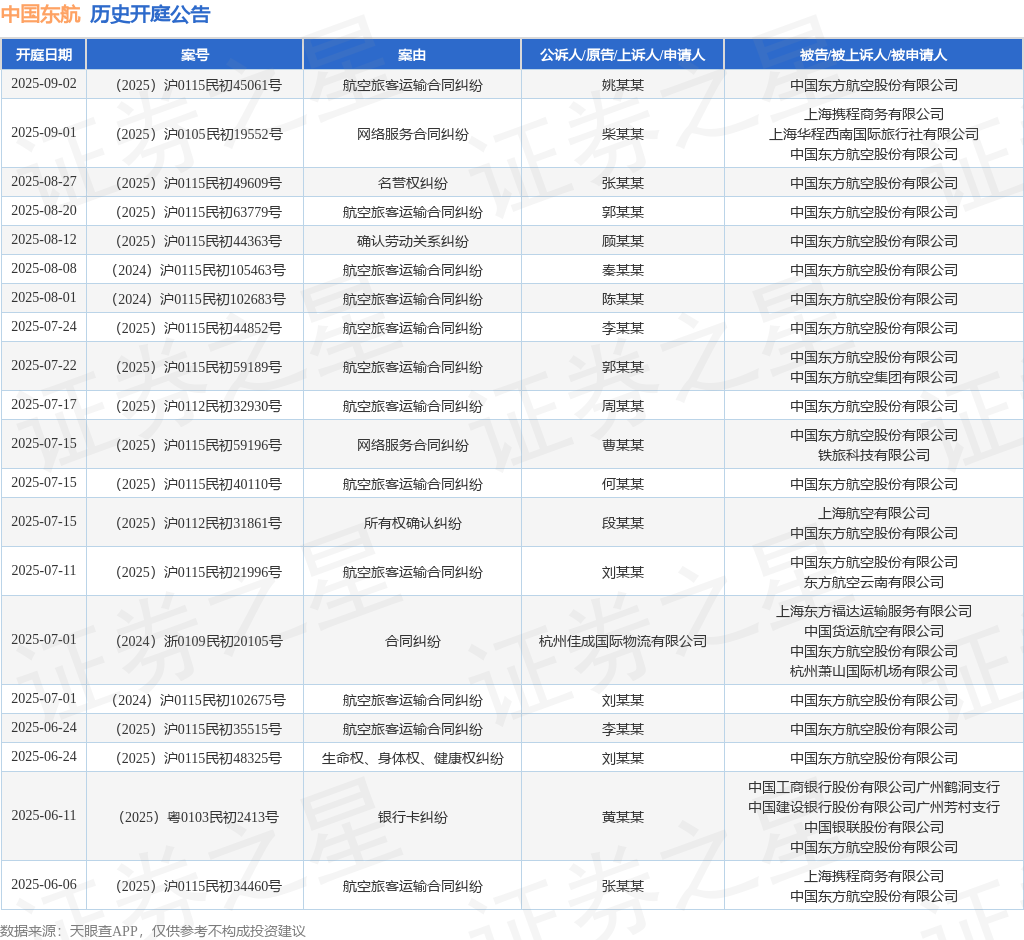Select the 开庭日期 column header
Screen dimensions: 1024x940
click(44, 55)
